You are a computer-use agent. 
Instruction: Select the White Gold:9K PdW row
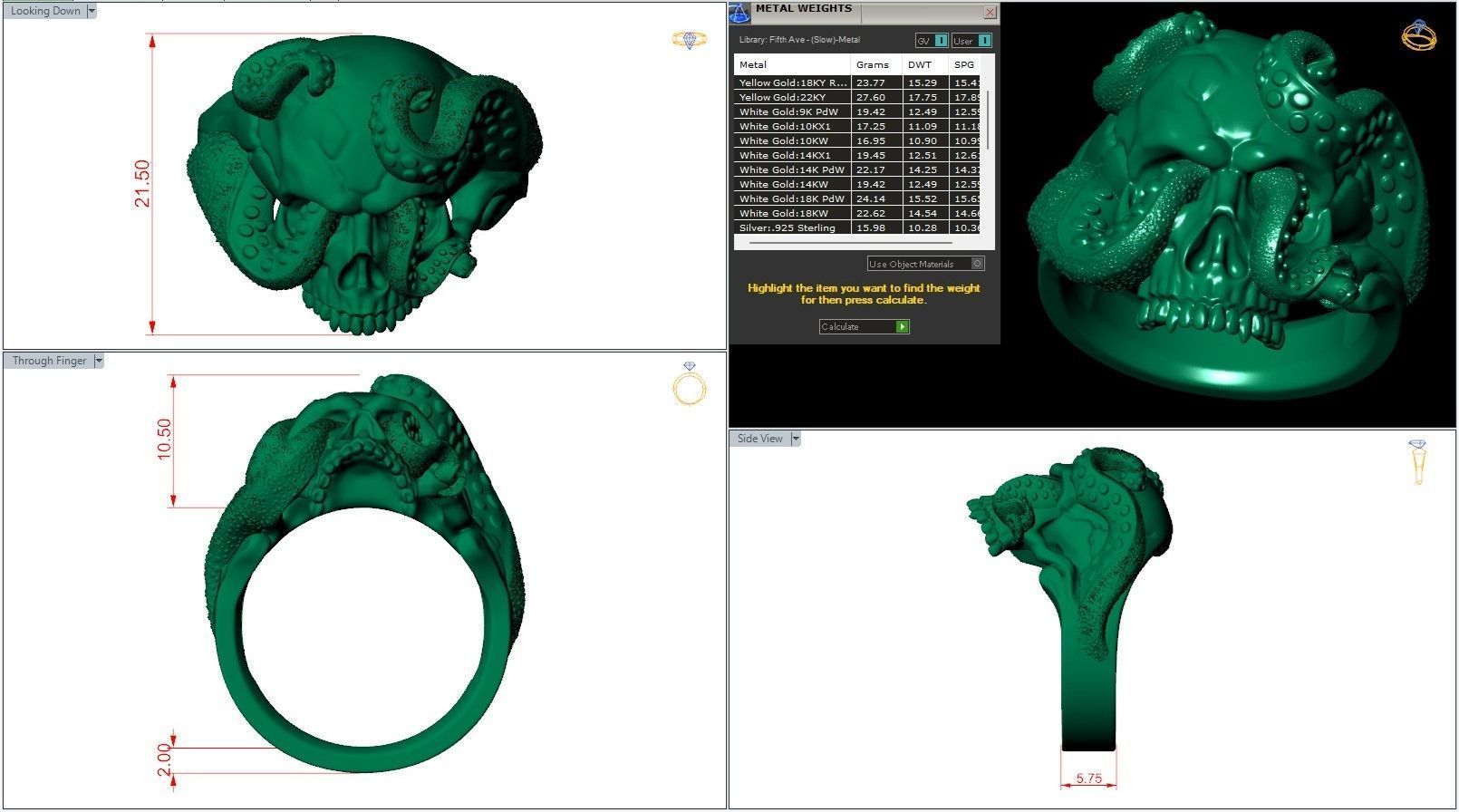point(857,111)
